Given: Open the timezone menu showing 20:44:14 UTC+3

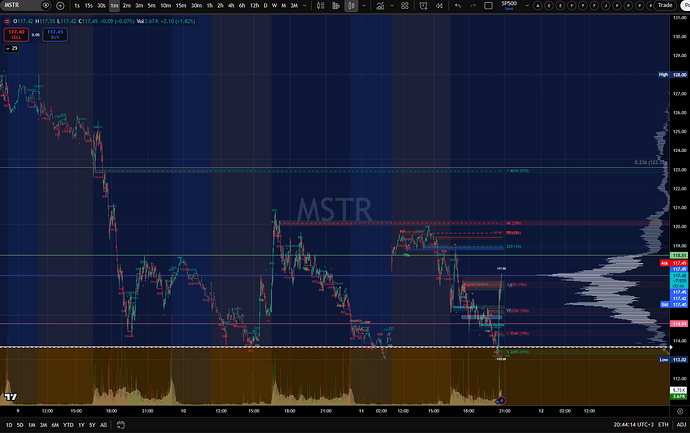Looking at the screenshot, I should [633, 425].
